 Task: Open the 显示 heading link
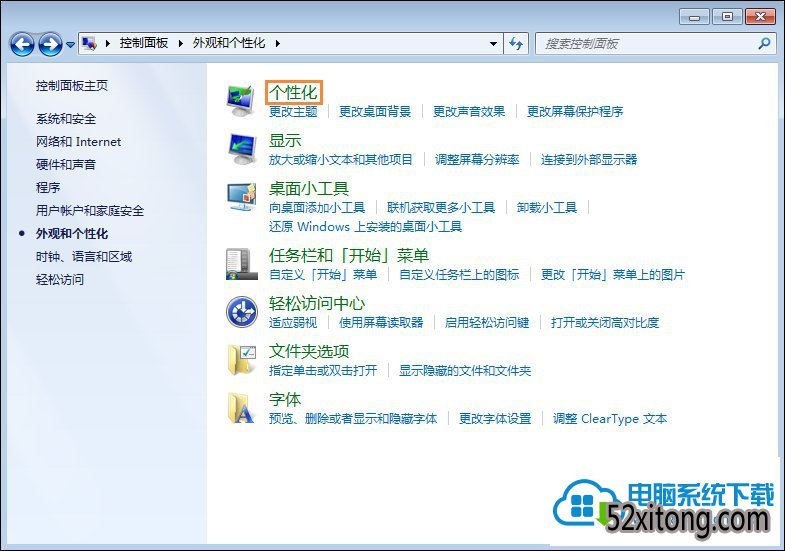click(285, 141)
